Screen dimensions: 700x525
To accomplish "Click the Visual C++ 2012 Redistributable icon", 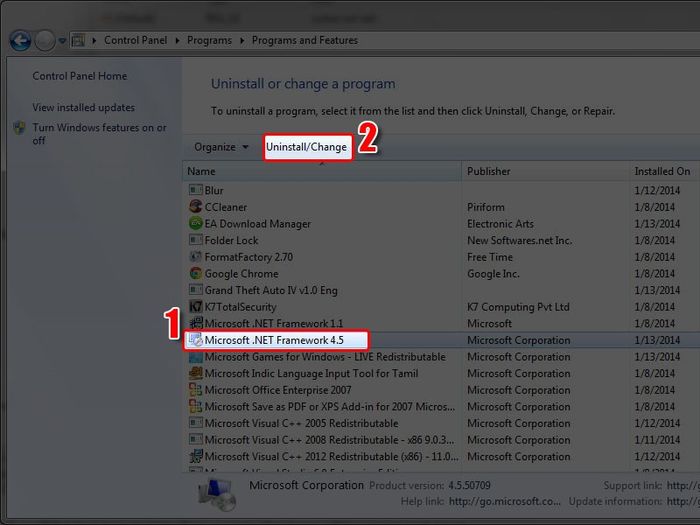I will (196, 456).
